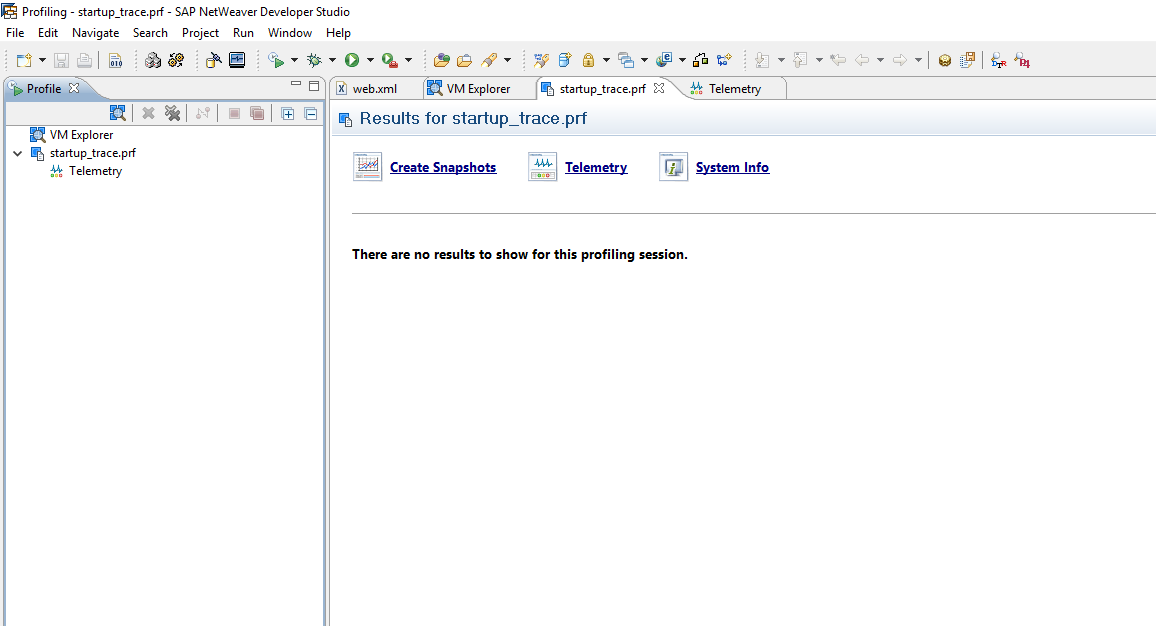This screenshot has width=1156, height=626.
Task: Click the padlock toolbar icon
Action: 588,60
